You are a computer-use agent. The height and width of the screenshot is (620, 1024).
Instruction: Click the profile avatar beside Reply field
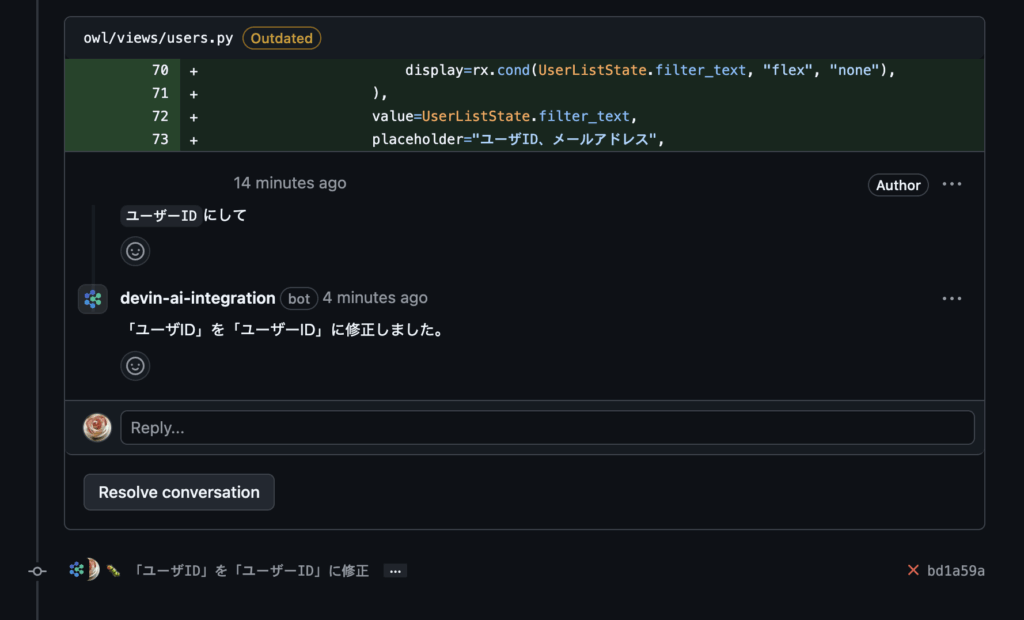(x=97, y=428)
